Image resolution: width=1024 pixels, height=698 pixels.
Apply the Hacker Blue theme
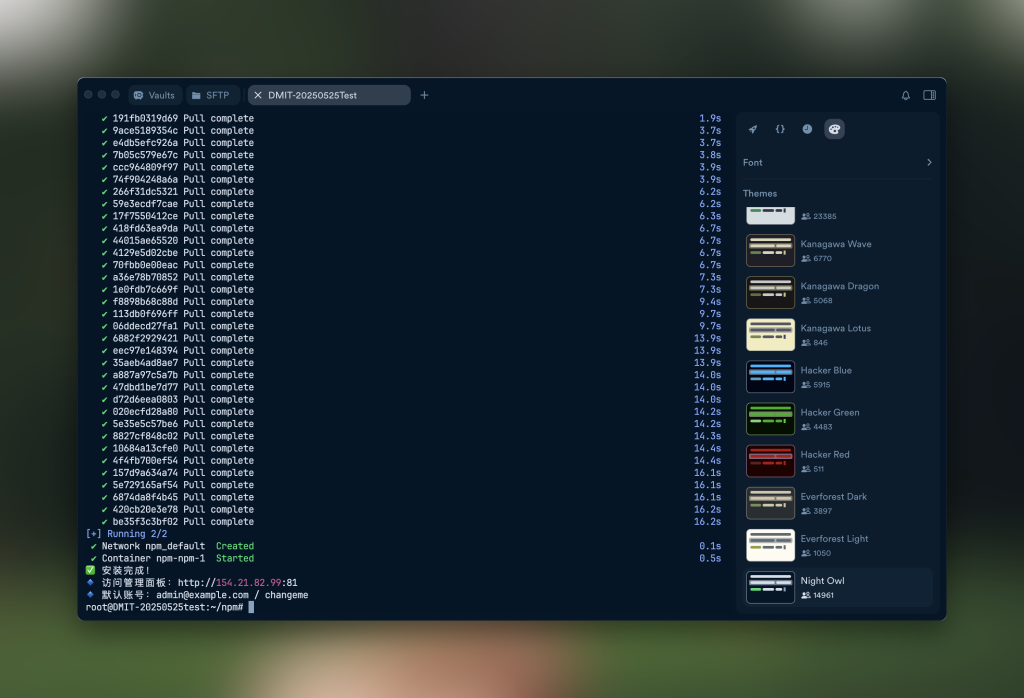pos(837,377)
